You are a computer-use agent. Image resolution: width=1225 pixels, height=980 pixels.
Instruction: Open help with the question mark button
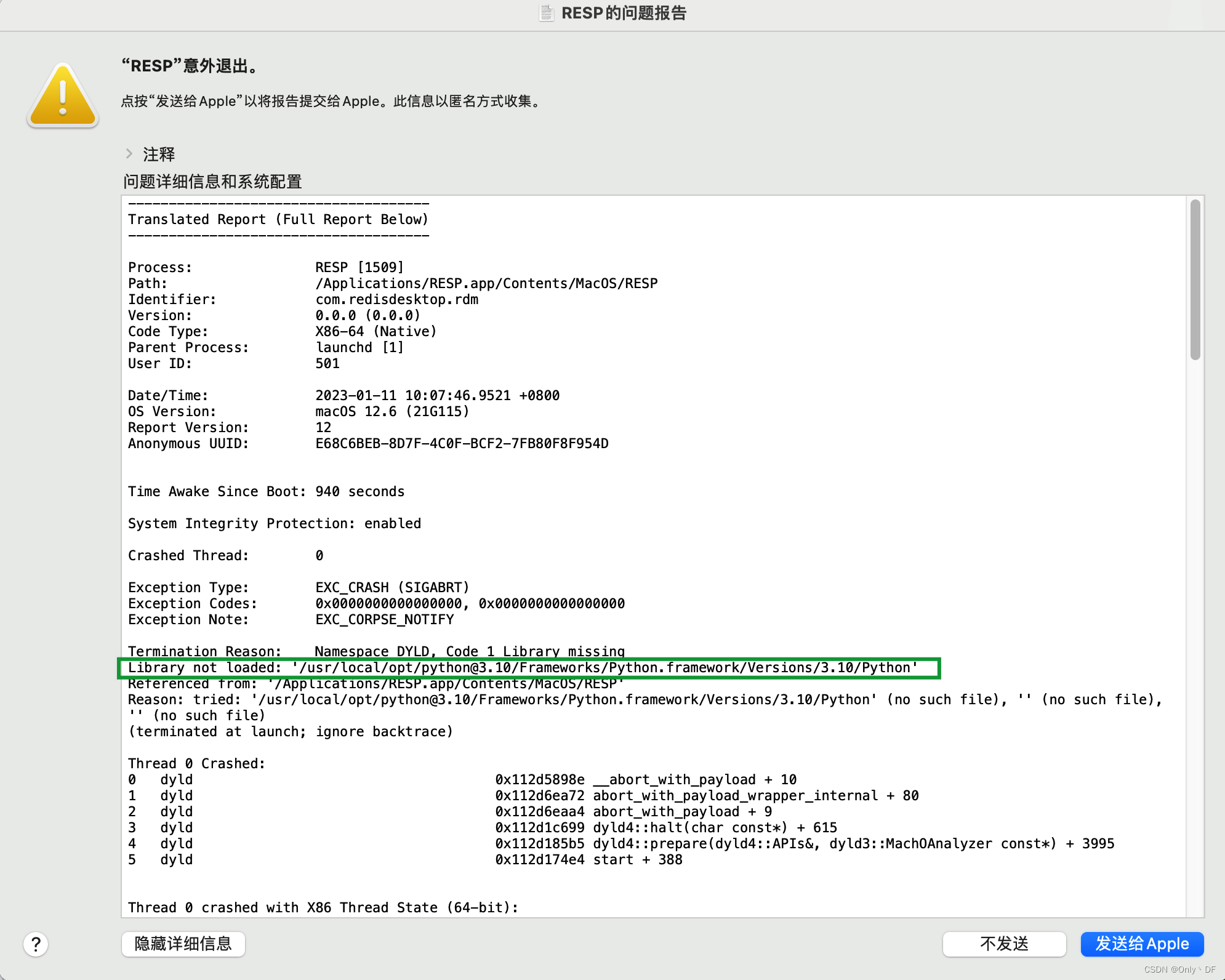tap(36, 944)
